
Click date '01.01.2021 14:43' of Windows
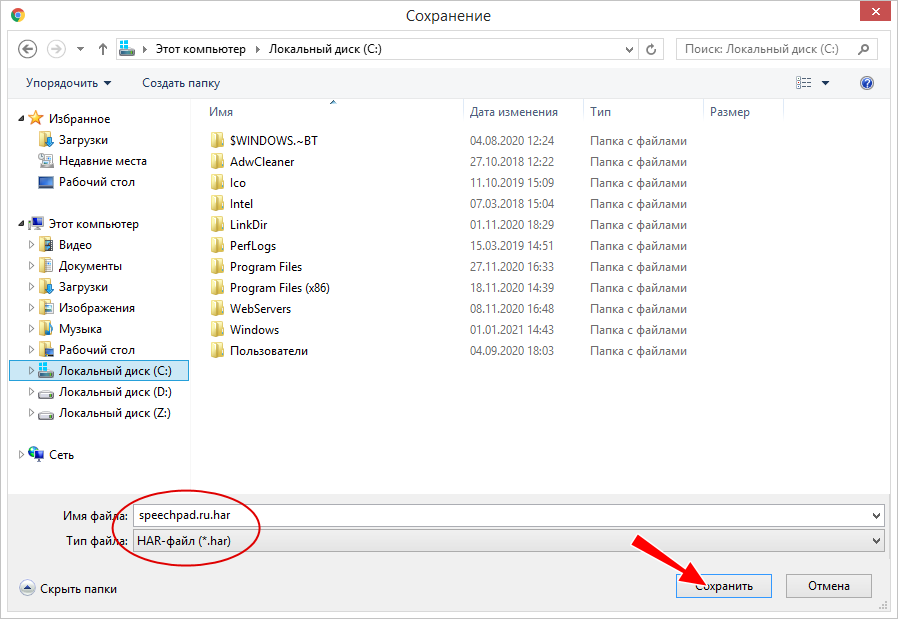tap(512, 330)
